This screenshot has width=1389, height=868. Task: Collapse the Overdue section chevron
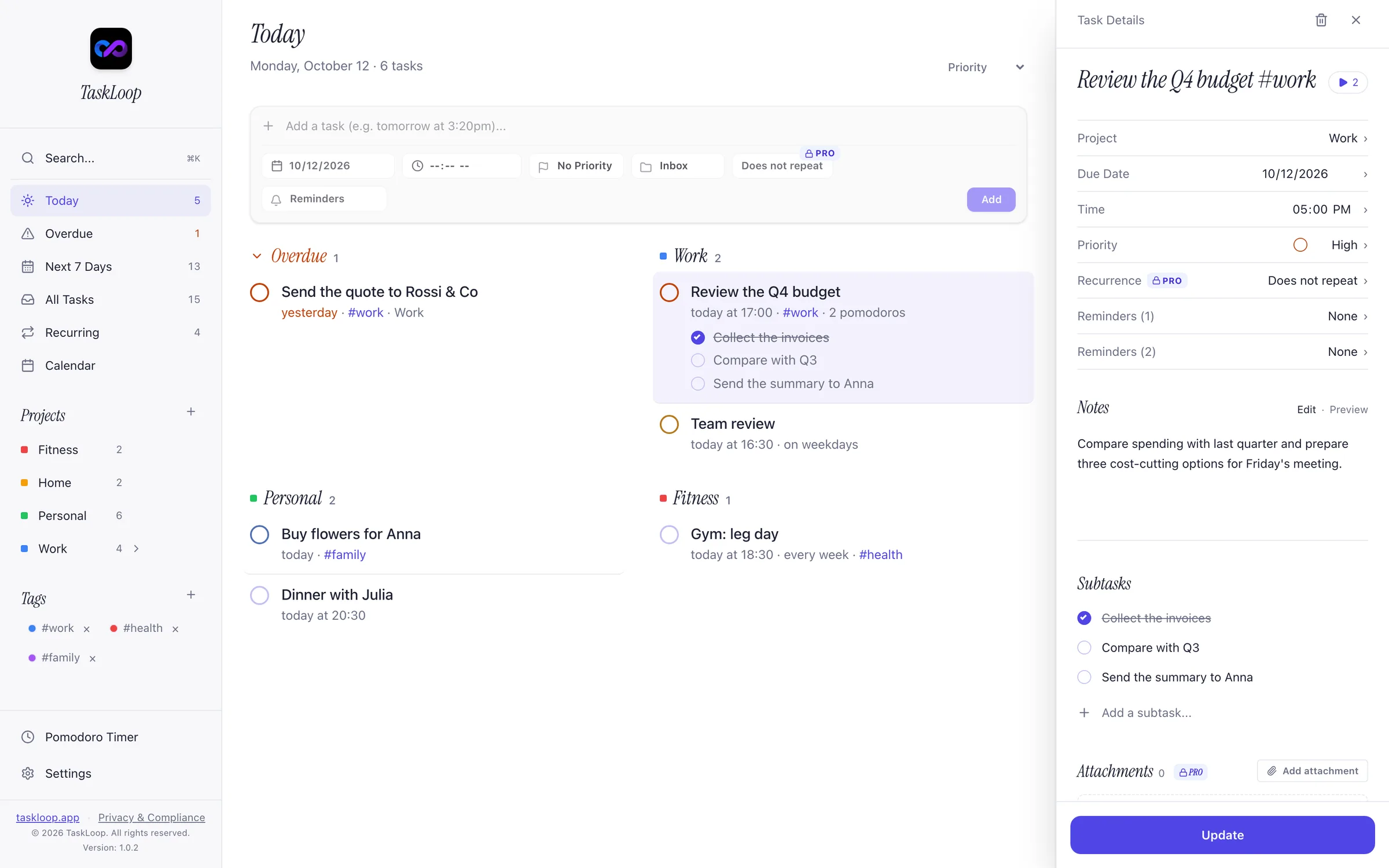(x=256, y=256)
